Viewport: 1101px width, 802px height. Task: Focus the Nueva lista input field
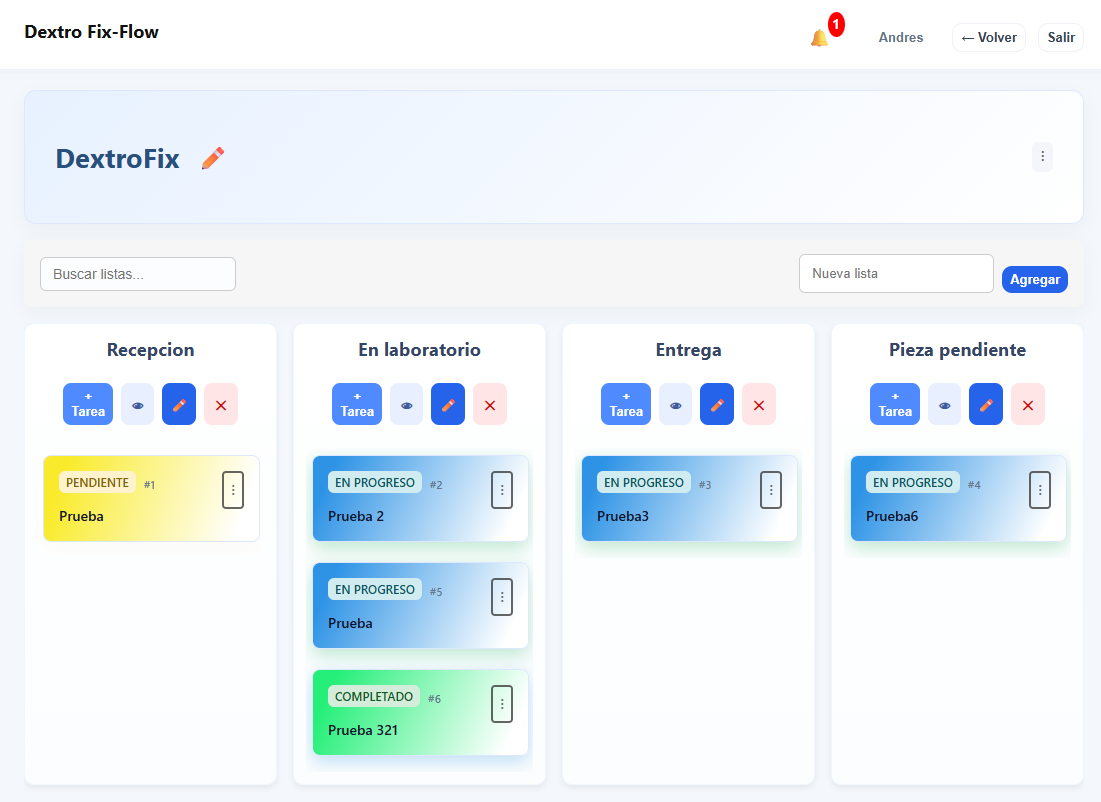896,274
